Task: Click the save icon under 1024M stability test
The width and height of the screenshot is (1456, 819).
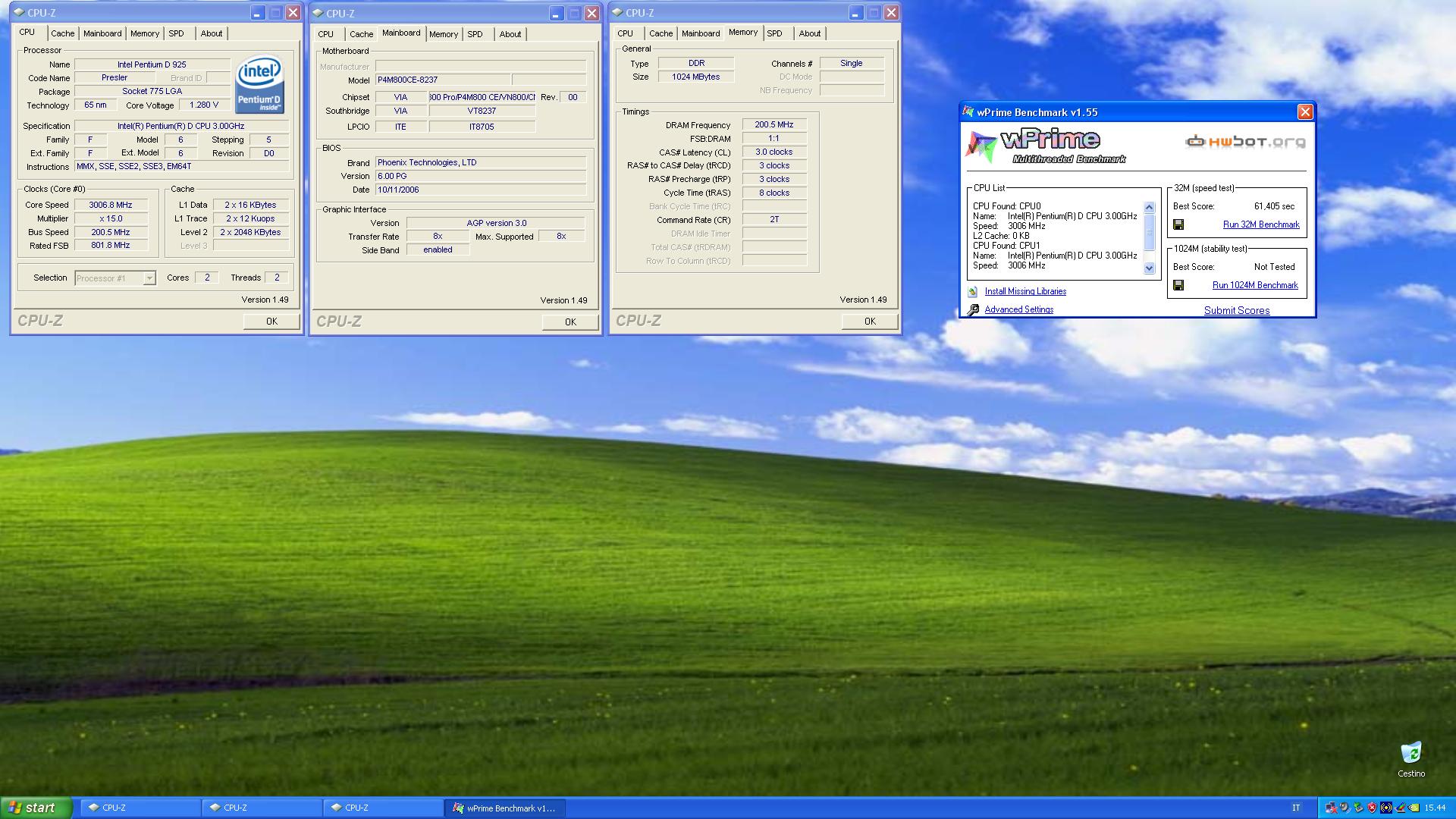Action: 1178,285
